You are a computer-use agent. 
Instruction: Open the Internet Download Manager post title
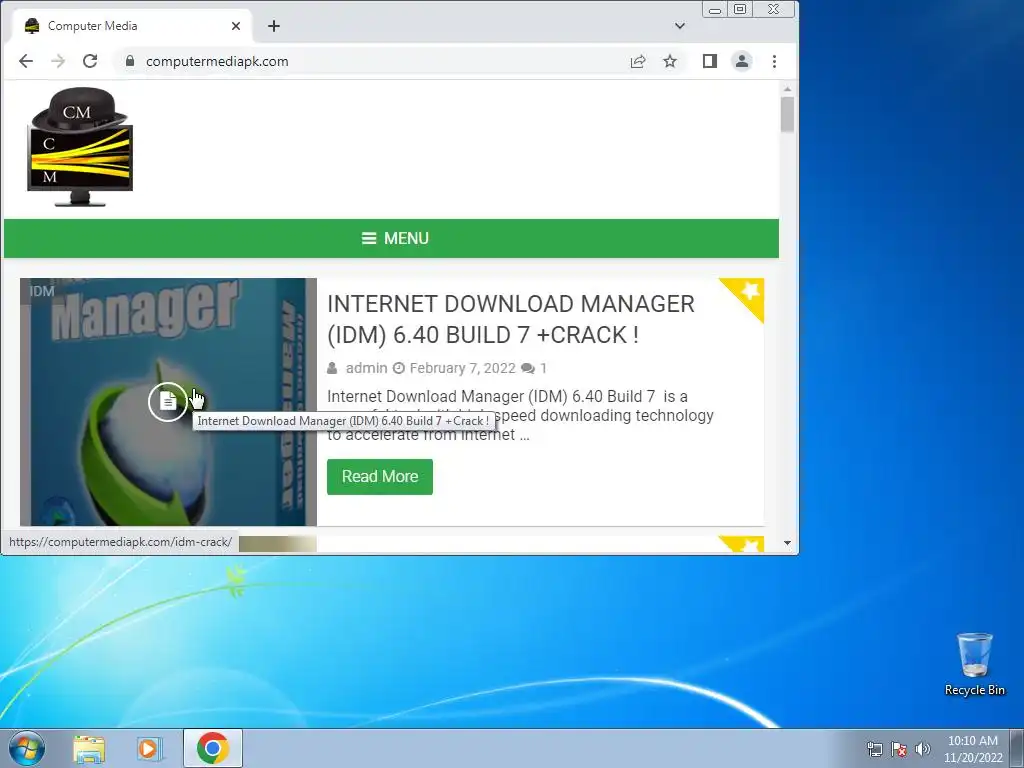click(511, 319)
